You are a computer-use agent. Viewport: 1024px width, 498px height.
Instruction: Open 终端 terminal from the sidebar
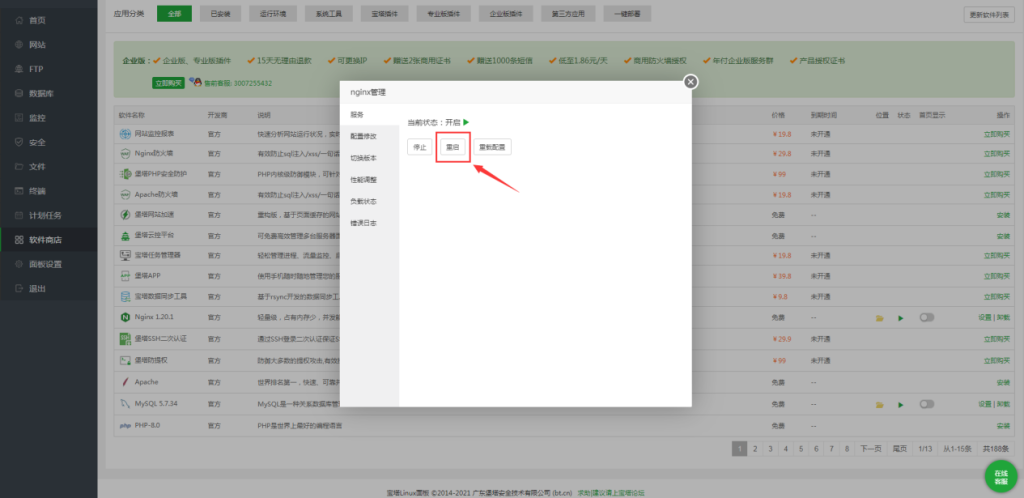click(x=37, y=191)
